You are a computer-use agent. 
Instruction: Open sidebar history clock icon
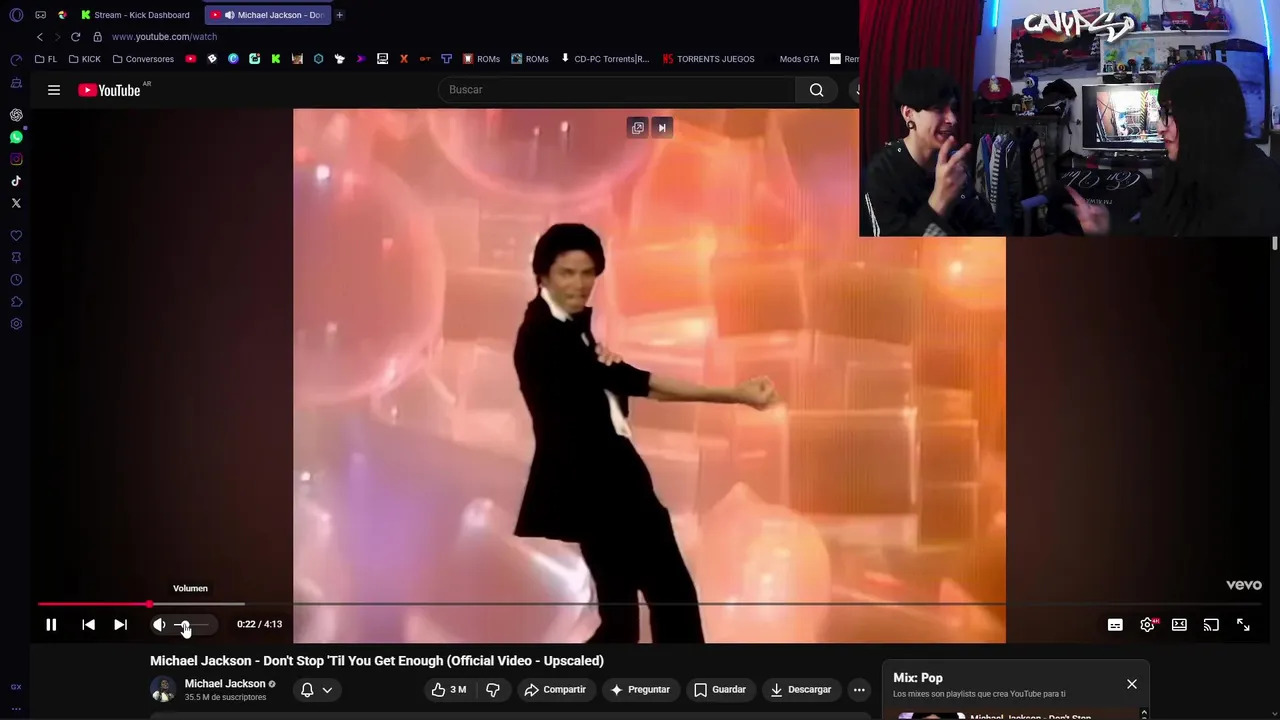point(16,280)
